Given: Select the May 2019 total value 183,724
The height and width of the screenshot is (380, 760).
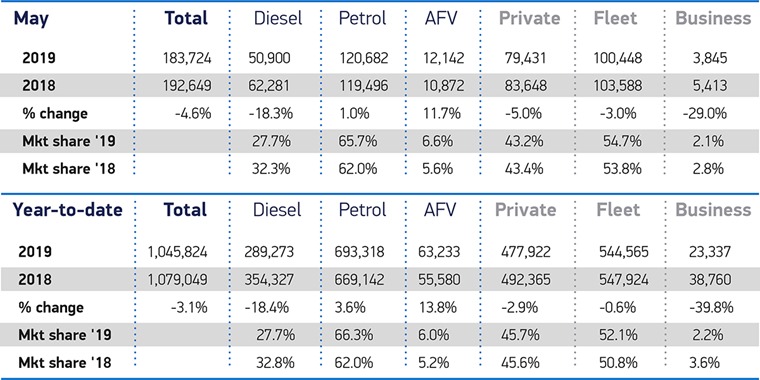Looking at the screenshot, I should (188, 58).
